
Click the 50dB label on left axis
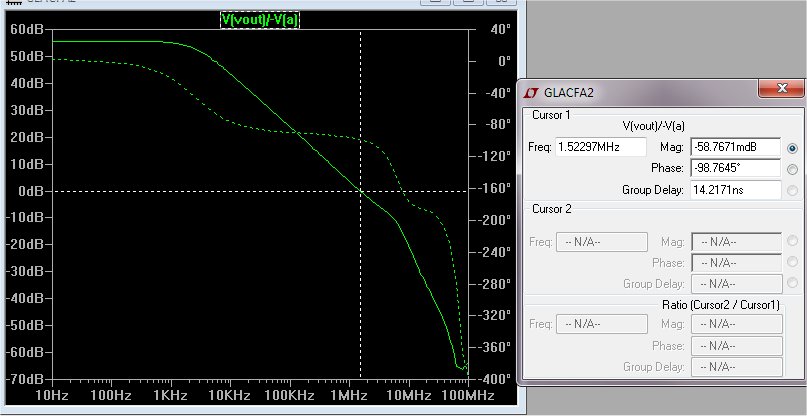27,56
